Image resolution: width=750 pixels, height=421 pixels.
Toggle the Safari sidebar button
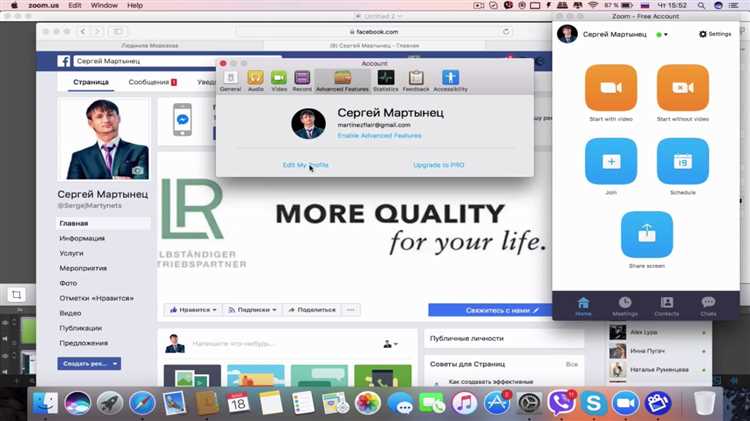coord(117,32)
